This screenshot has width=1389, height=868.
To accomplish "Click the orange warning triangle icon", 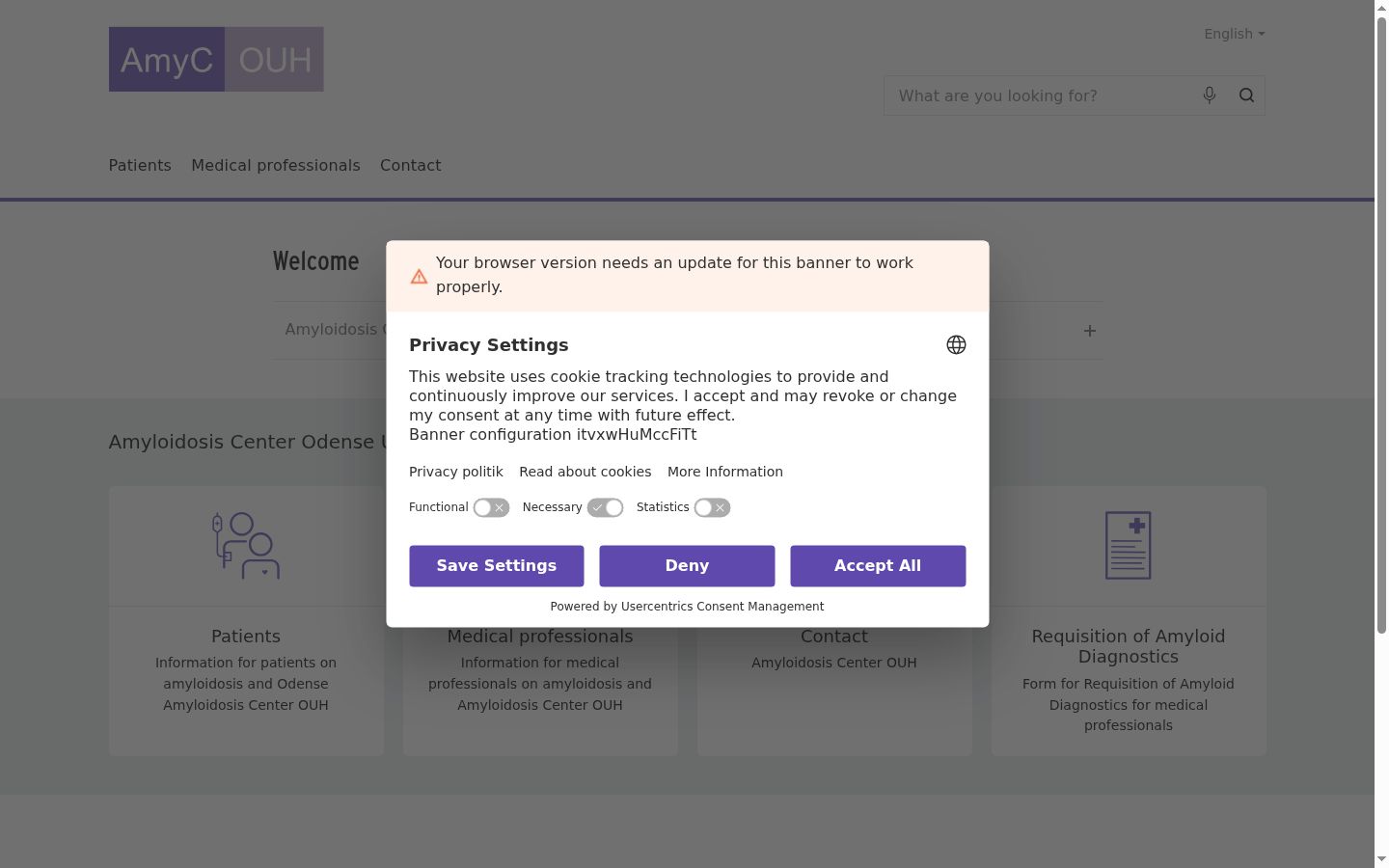I will [x=419, y=277].
